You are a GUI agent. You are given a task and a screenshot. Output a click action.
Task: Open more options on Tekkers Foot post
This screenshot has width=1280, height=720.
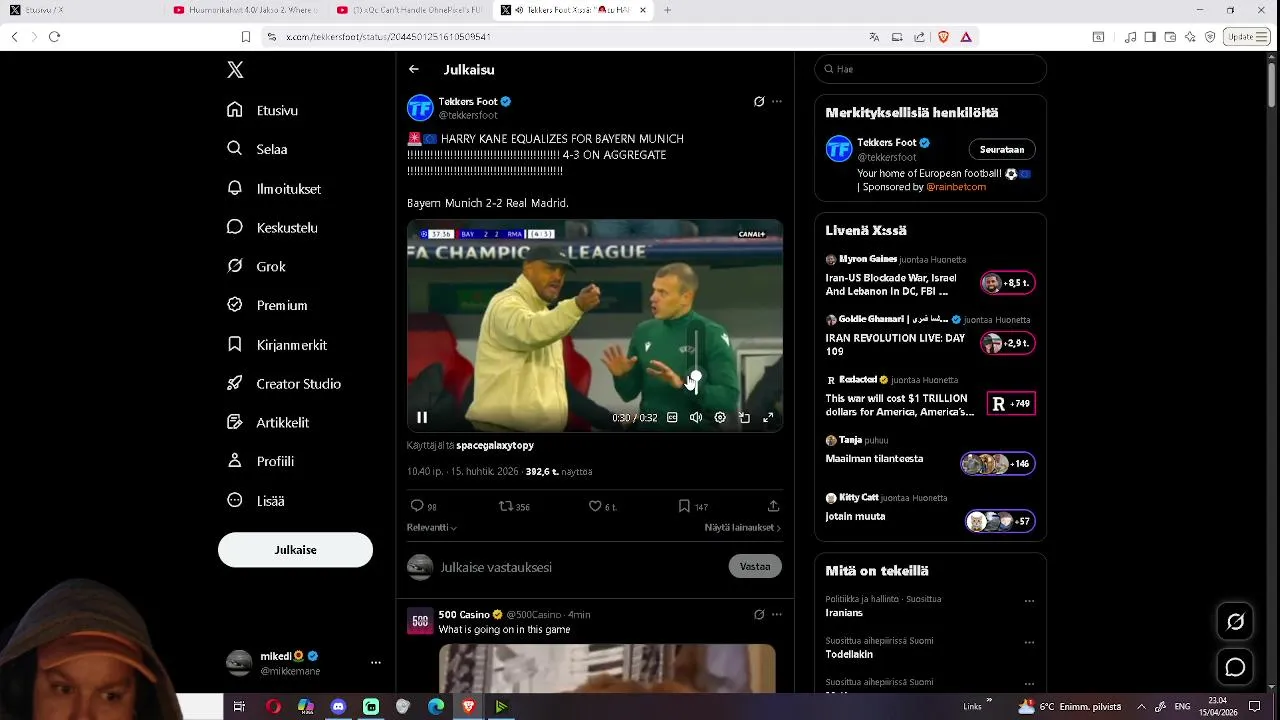[x=777, y=102]
